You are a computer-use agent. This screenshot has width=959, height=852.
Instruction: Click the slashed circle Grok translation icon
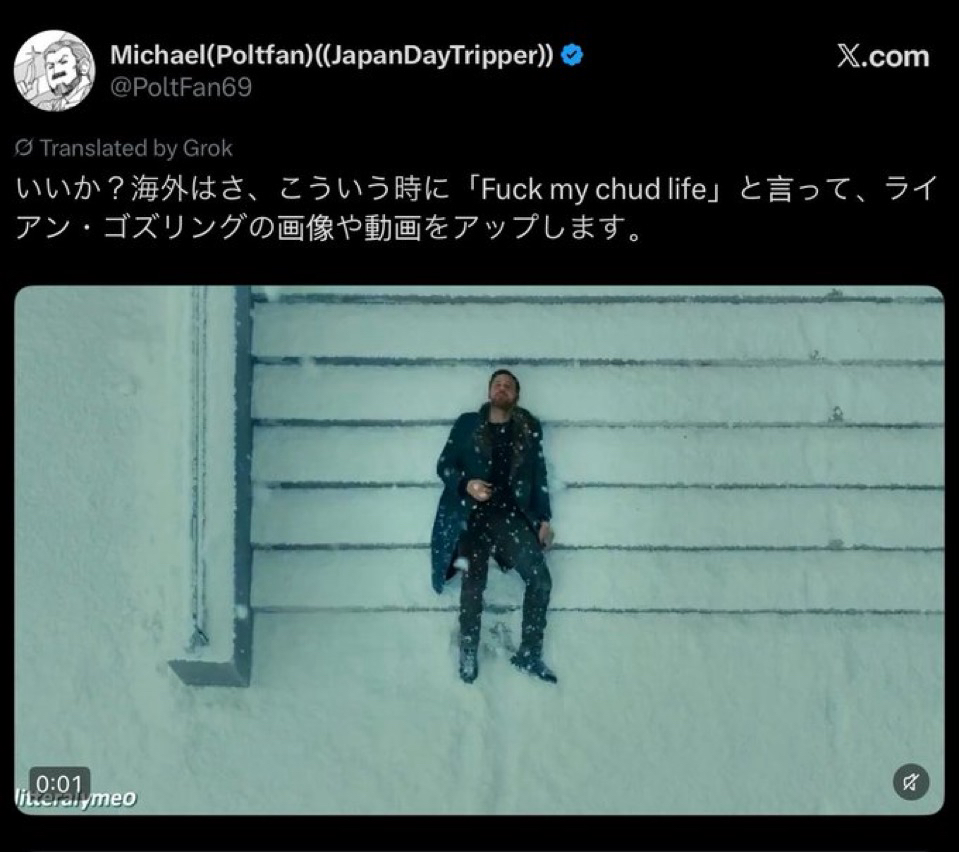[x=23, y=148]
